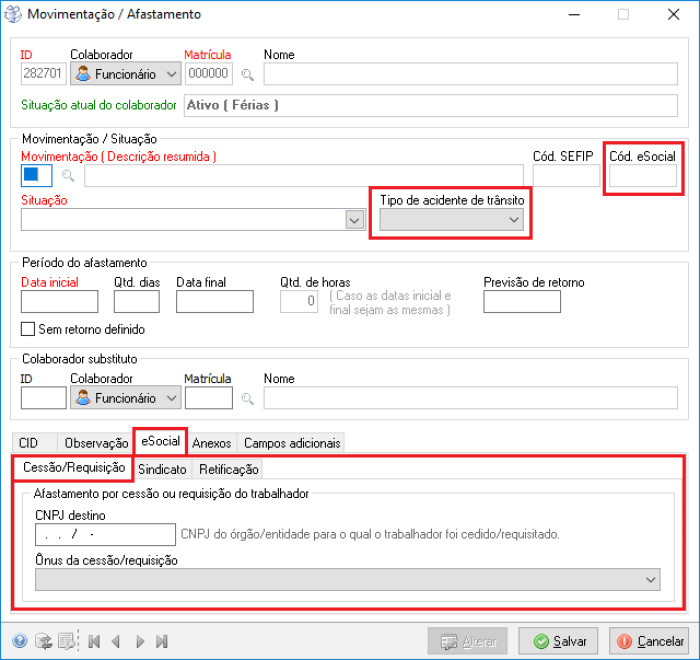This screenshot has width=700, height=660.
Task: Switch to the CID tab
Action: point(28,442)
